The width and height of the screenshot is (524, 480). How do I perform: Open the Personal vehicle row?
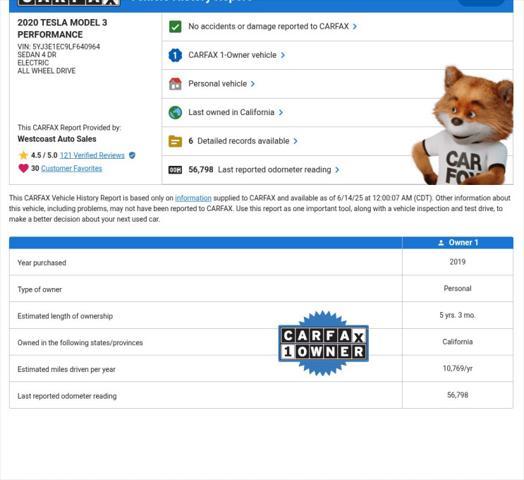pos(338,84)
